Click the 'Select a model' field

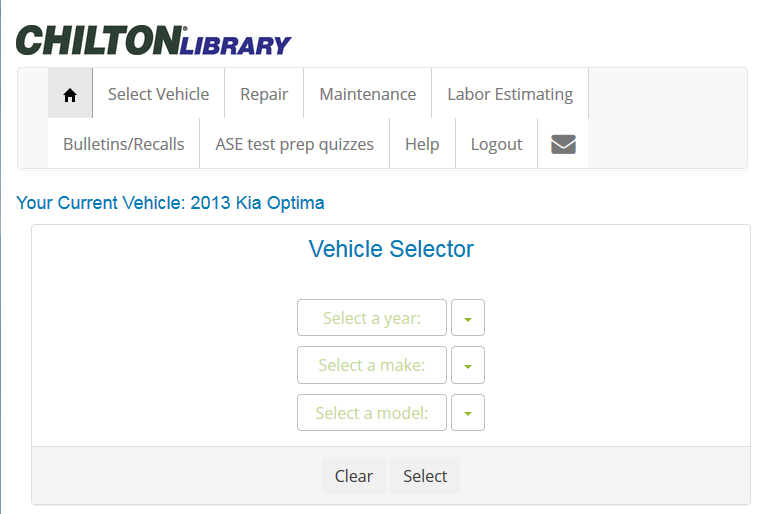pyautogui.click(x=372, y=413)
